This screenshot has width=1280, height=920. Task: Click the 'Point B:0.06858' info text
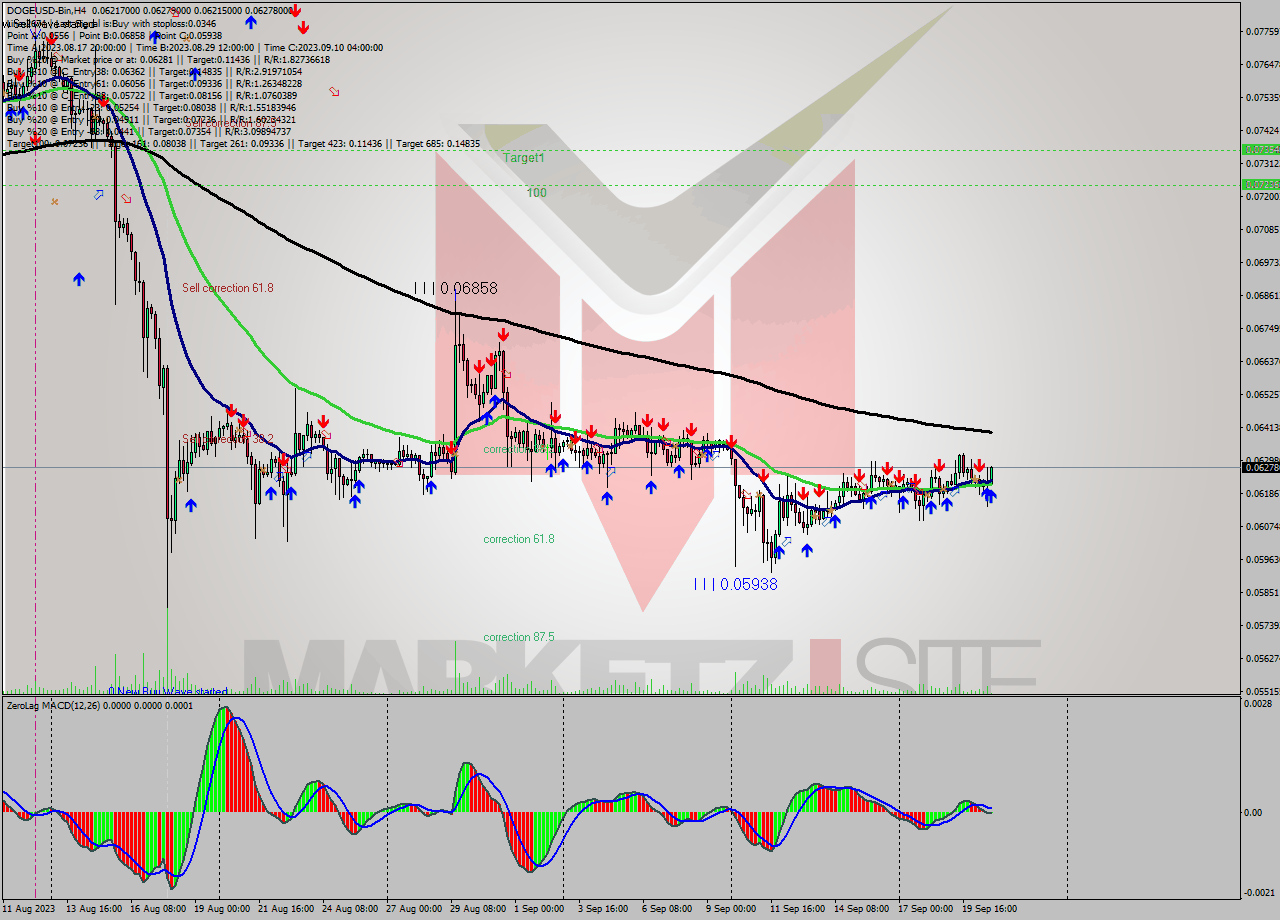[x=110, y=35]
